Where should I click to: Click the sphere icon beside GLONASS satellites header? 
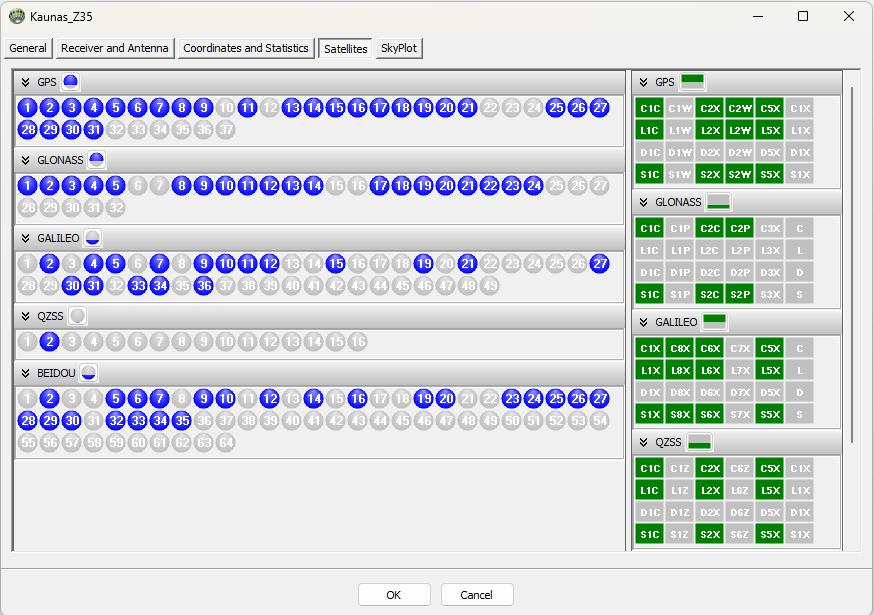(96, 160)
